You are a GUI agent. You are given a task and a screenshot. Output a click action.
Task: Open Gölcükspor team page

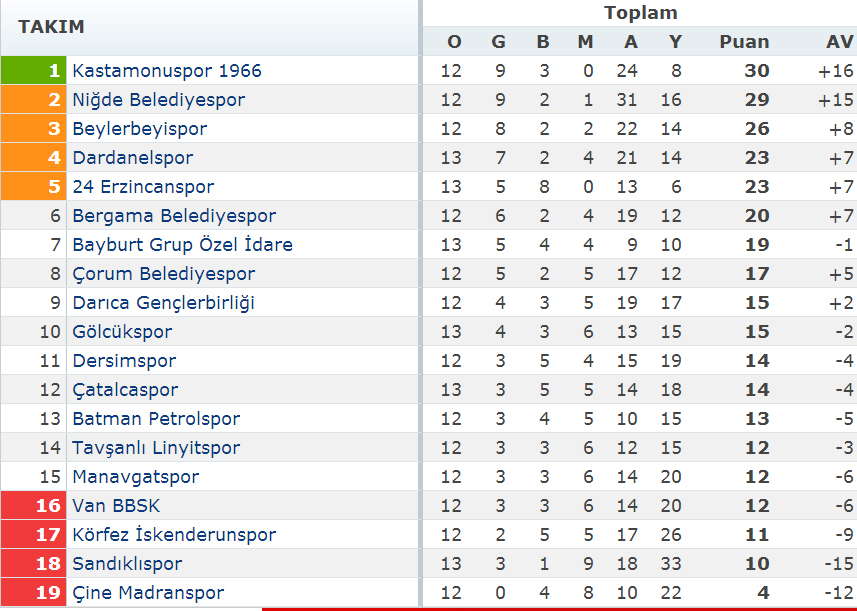(x=122, y=332)
